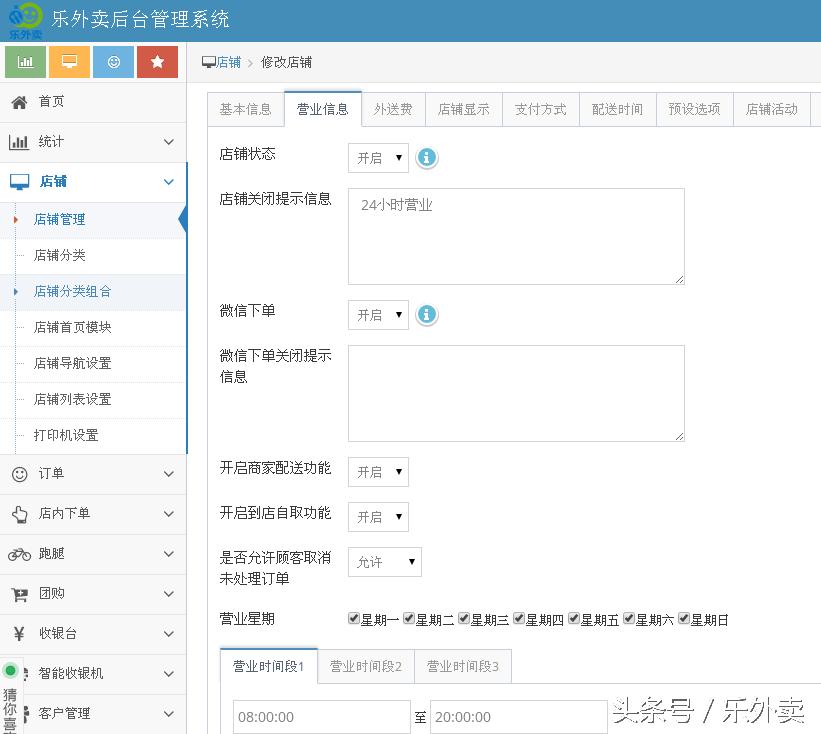Uncheck 星期五 in 营业星期
This screenshot has height=734, width=821.
pyautogui.click(x=574, y=618)
